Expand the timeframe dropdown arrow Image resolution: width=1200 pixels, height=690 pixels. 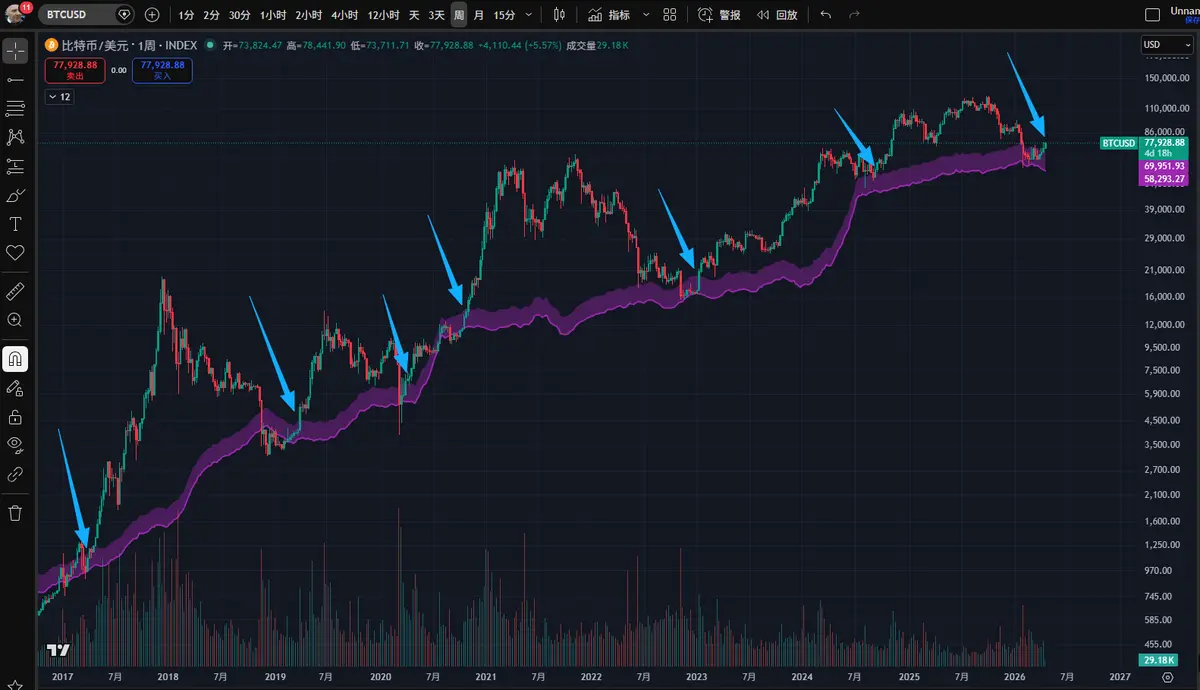527,15
